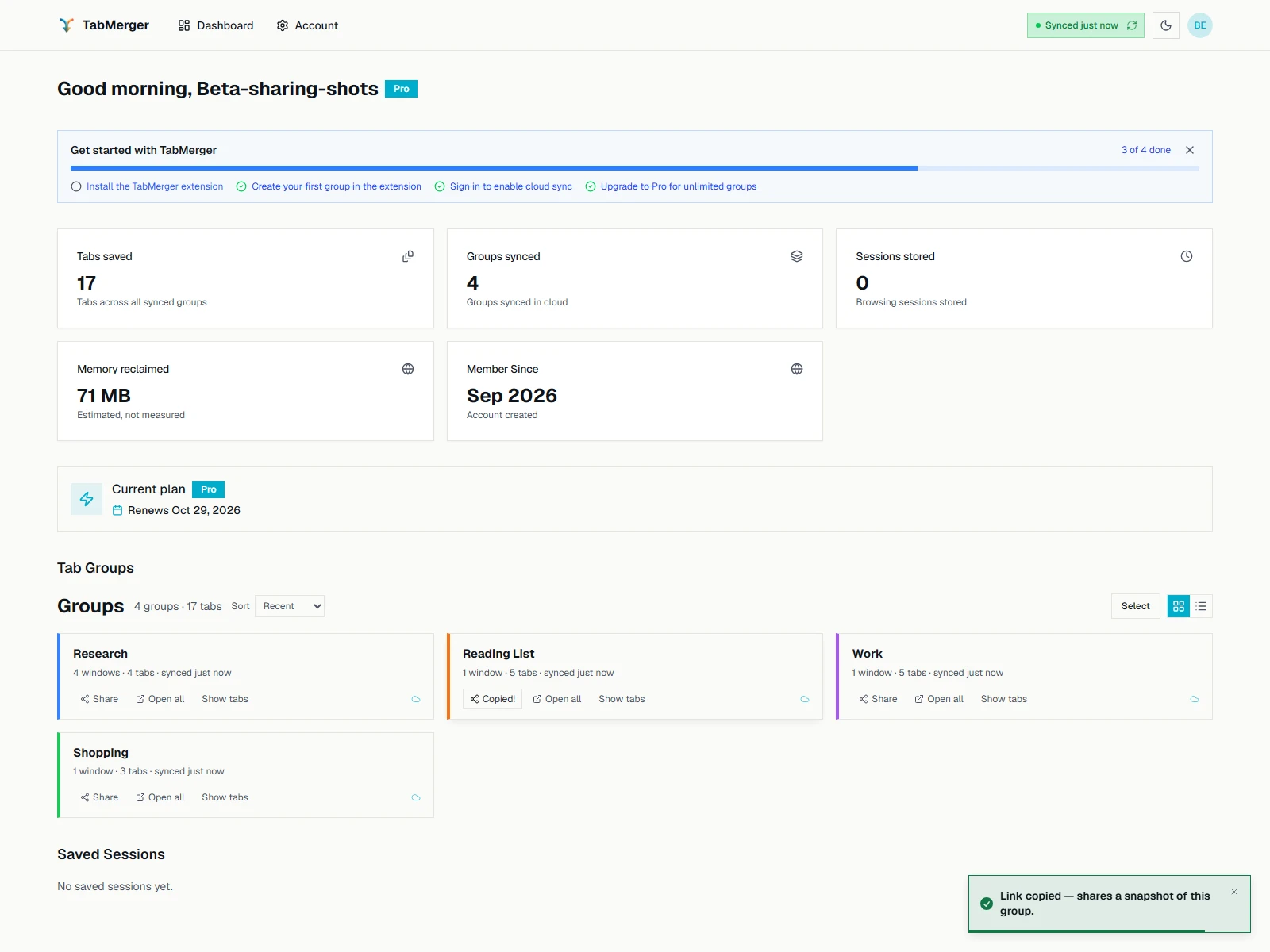1270x952 pixels.
Task: Click the Create your first group step
Action: click(329, 186)
